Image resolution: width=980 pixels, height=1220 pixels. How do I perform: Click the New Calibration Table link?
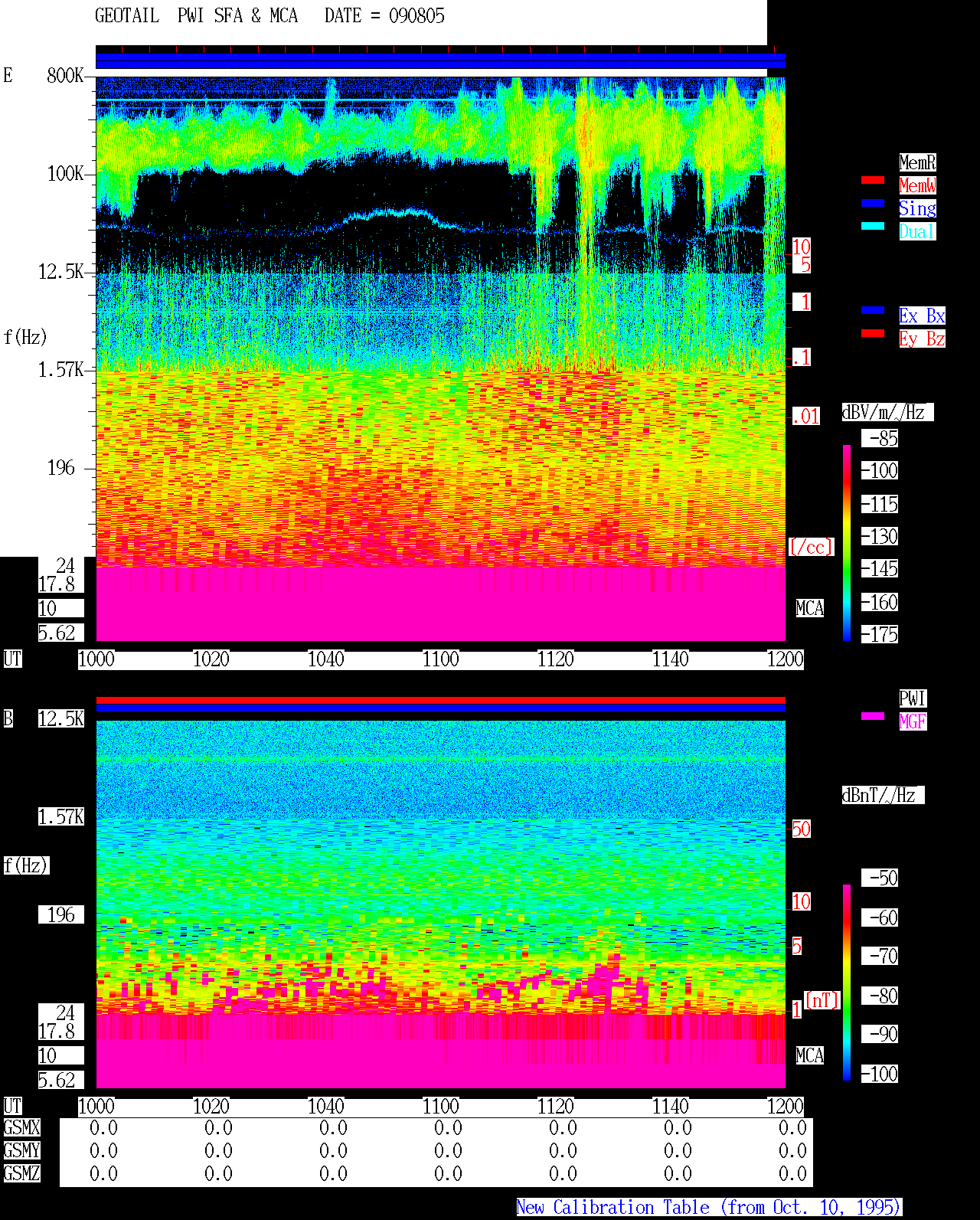[x=709, y=1208]
